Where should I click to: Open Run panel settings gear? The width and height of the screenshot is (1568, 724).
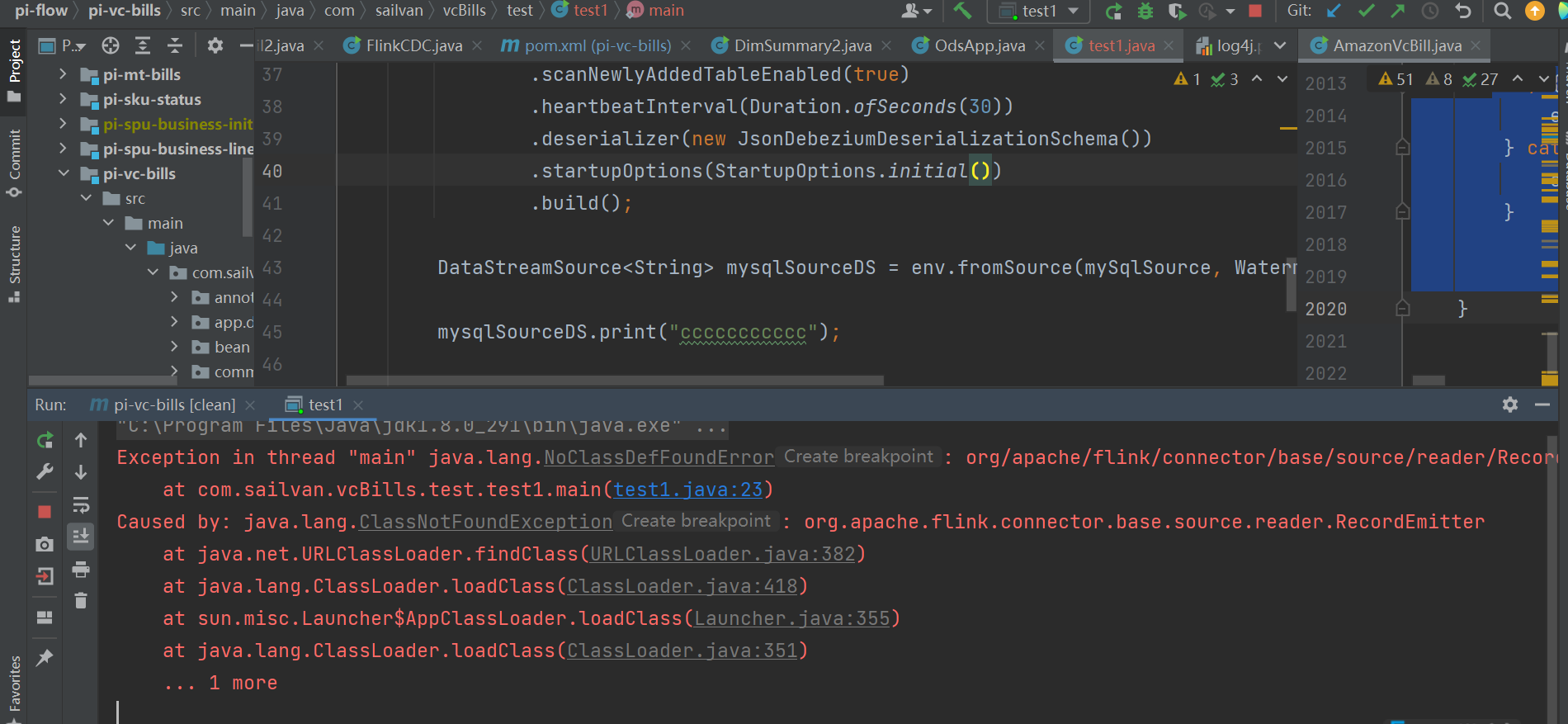click(1510, 405)
